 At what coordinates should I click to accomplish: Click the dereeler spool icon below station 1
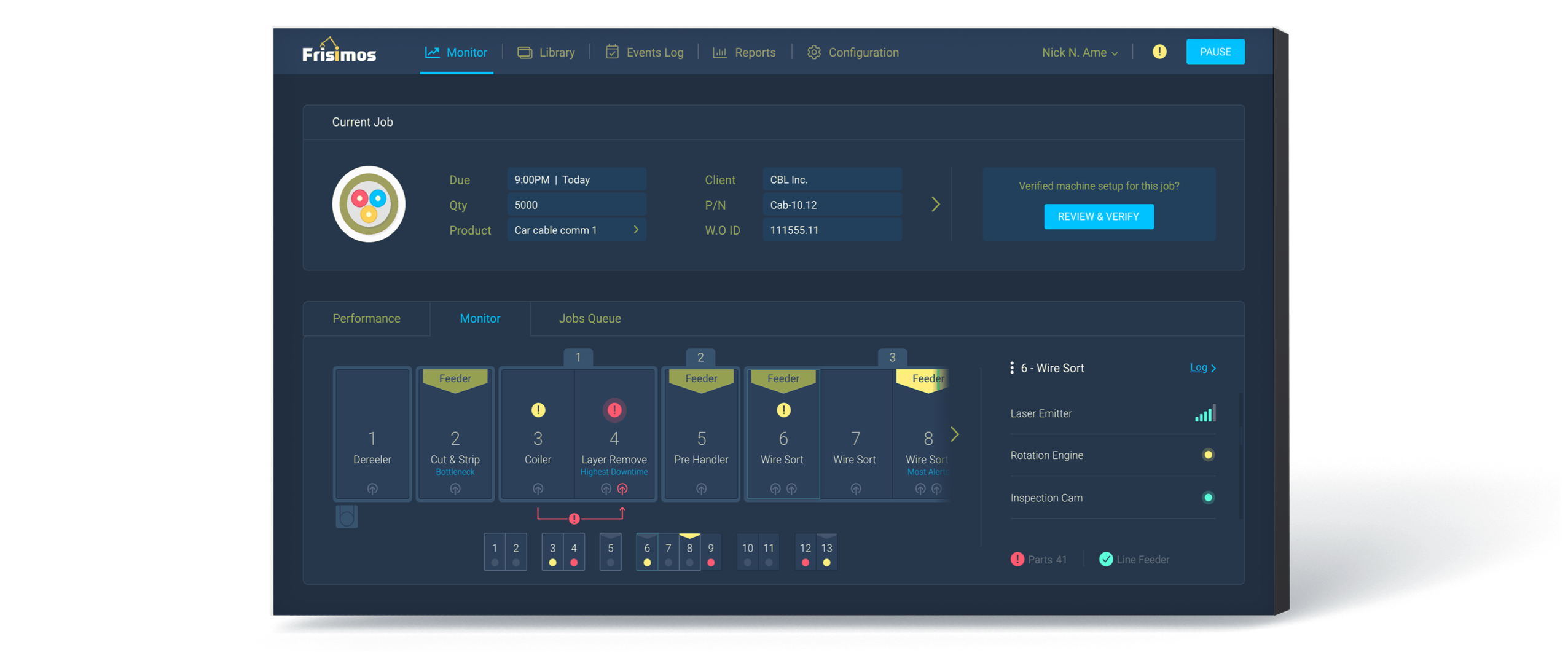(x=347, y=517)
